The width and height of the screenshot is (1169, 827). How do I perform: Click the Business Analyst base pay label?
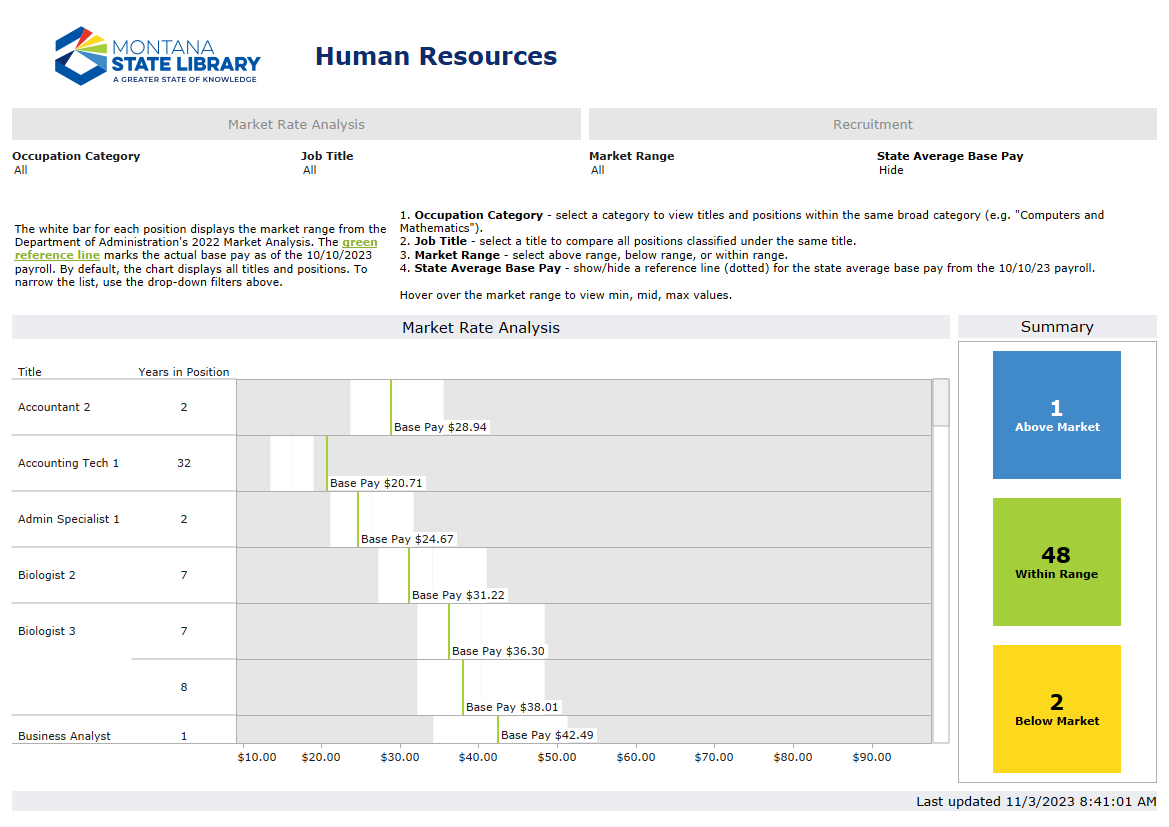tap(548, 734)
